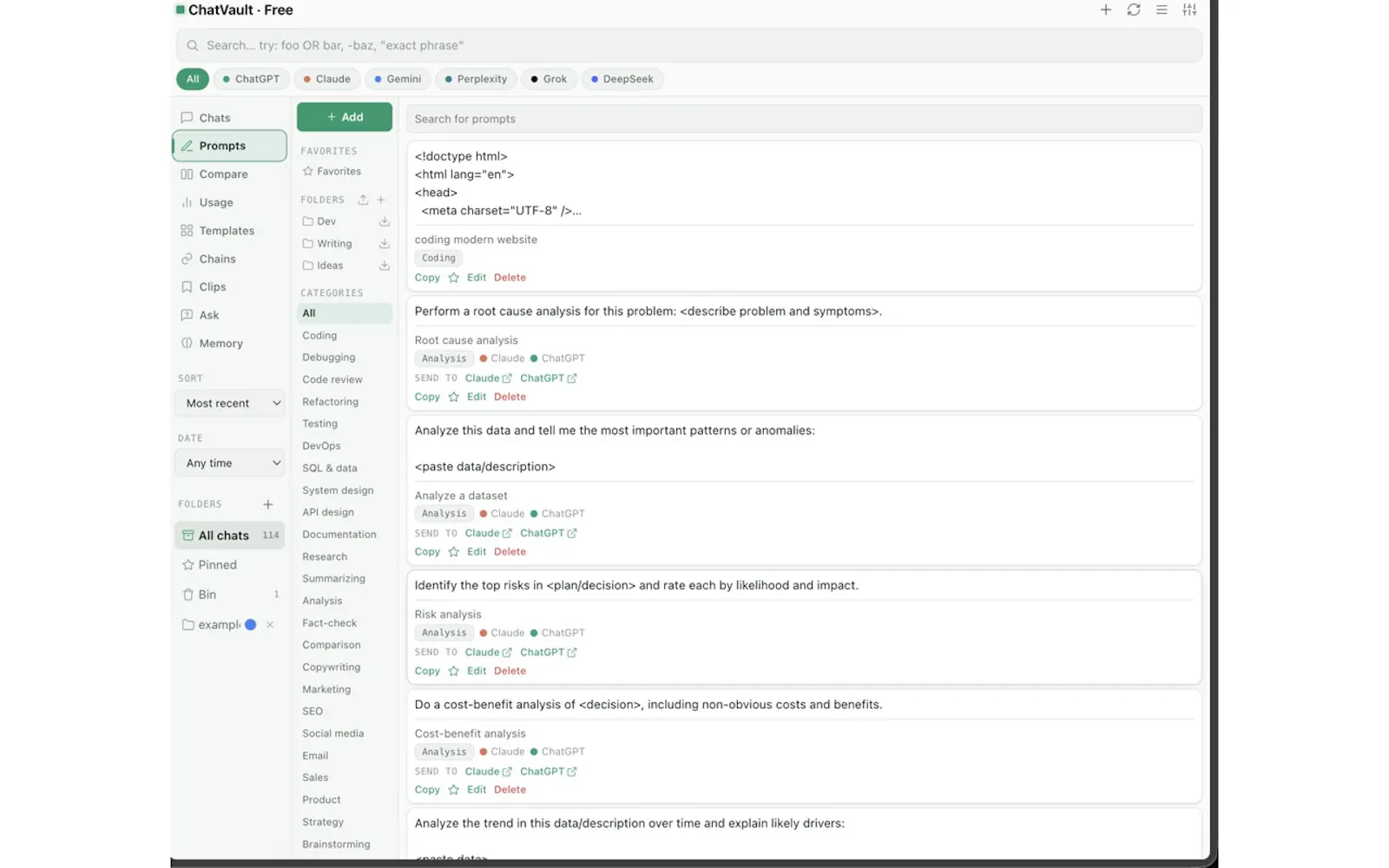Click download icon for Dev folder
Viewport: 1389px width, 868px height.
(385, 221)
